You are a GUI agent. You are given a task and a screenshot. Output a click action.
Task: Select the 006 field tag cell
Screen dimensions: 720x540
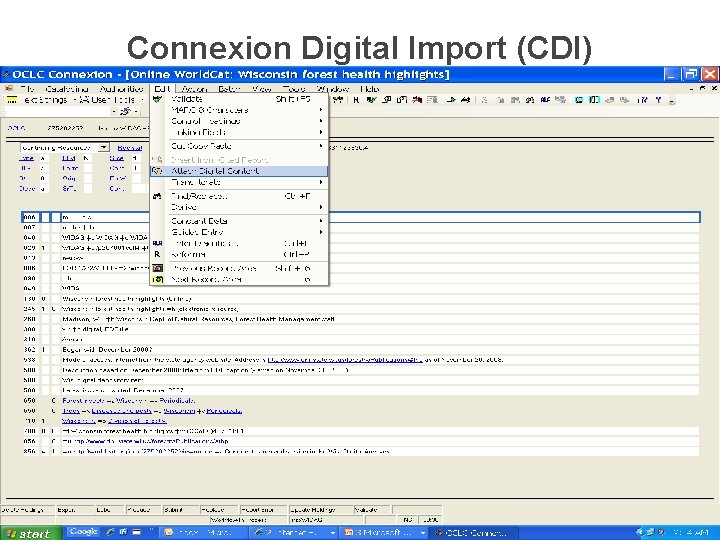[29, 217]
